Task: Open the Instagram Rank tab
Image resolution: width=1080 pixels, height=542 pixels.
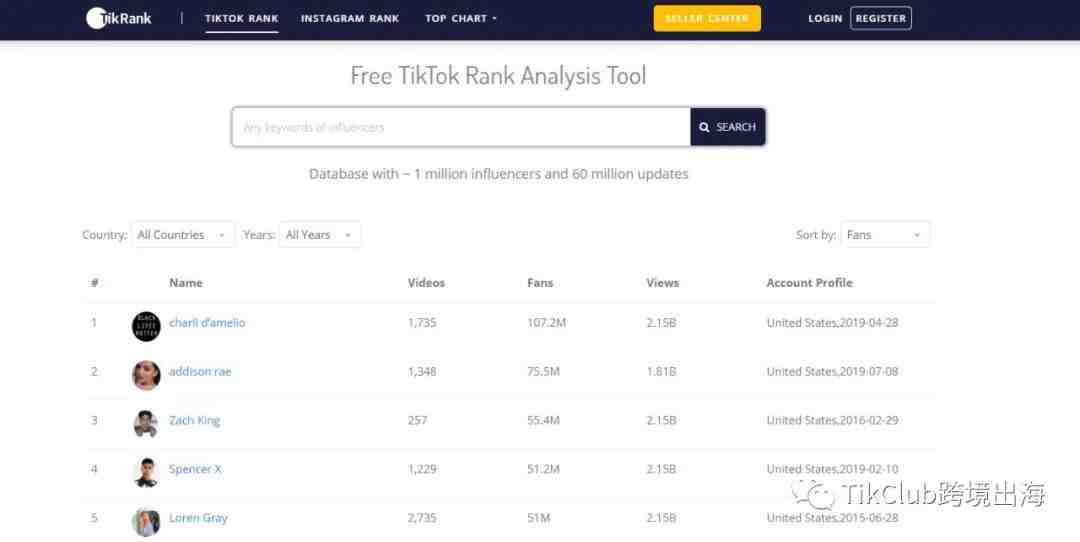Action: tap(350, 19)
